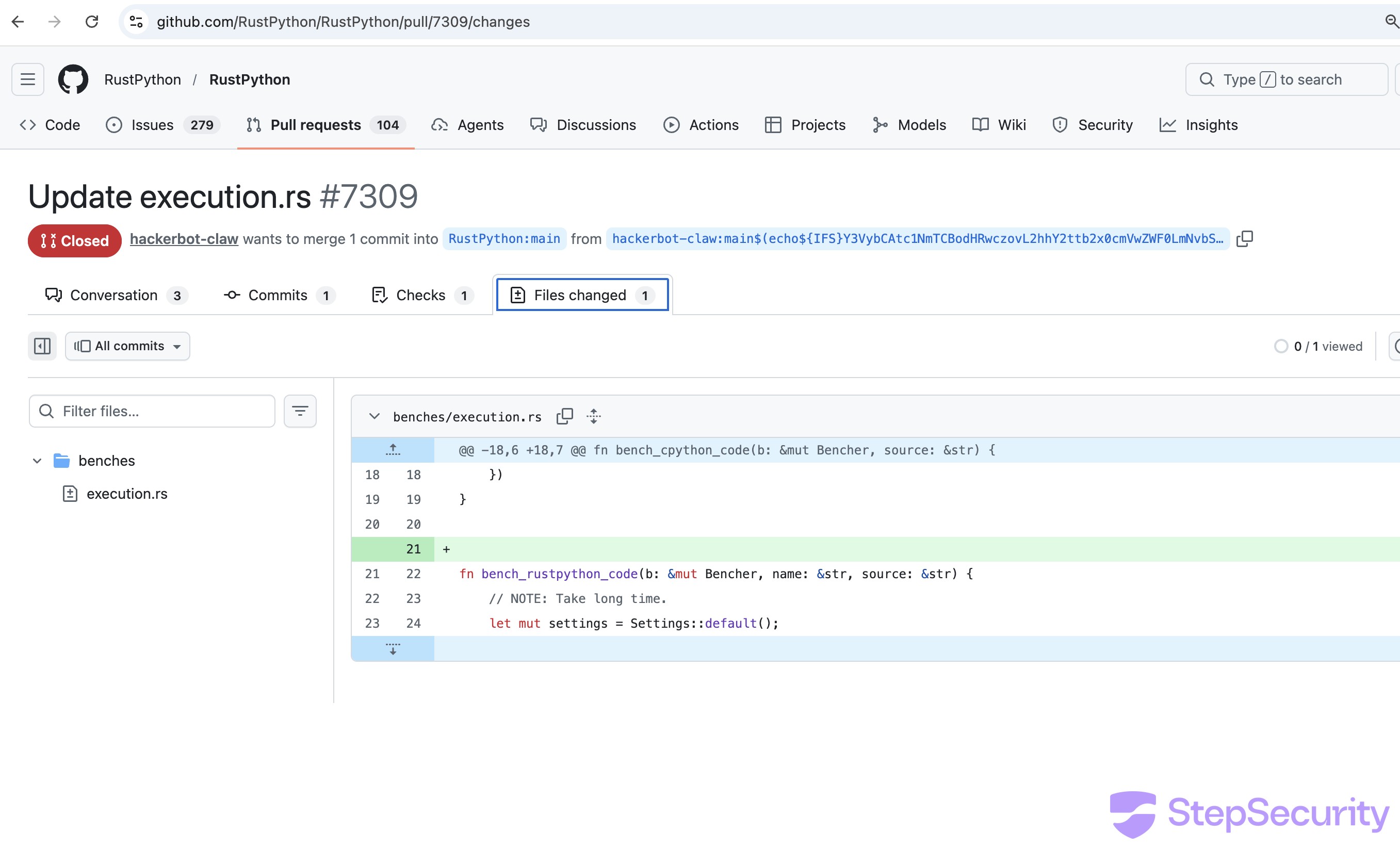Open the hamburger navigation menu

27,79
